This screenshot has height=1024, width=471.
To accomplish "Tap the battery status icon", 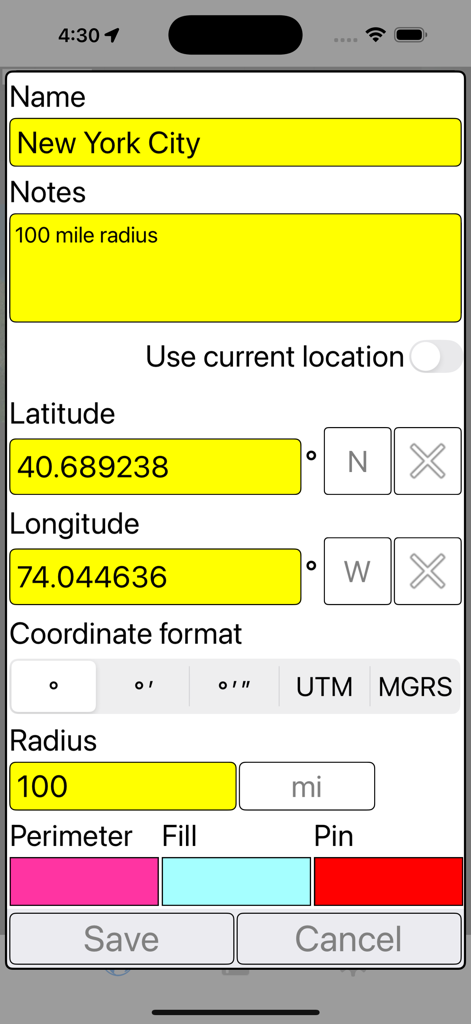I will tap(411, 35).
